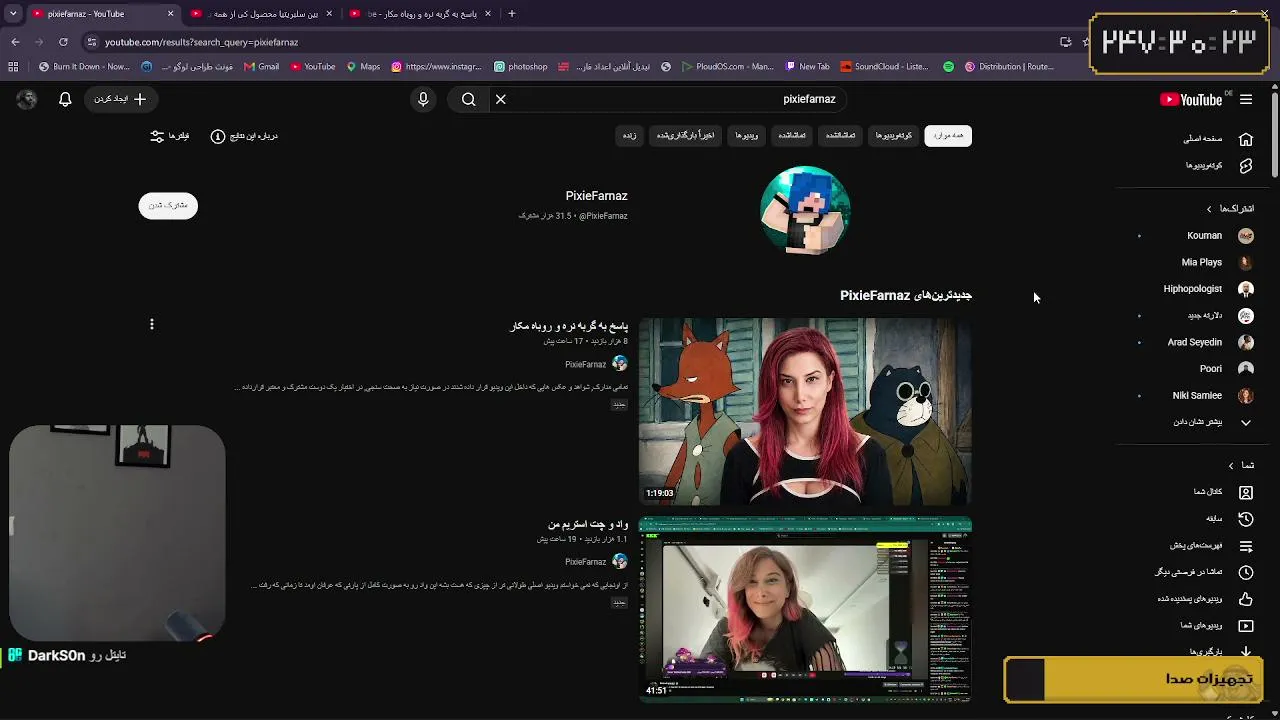Open three-dot menu for the first video
This screenshot has width=1280, height=720.
tap(152, 324)
